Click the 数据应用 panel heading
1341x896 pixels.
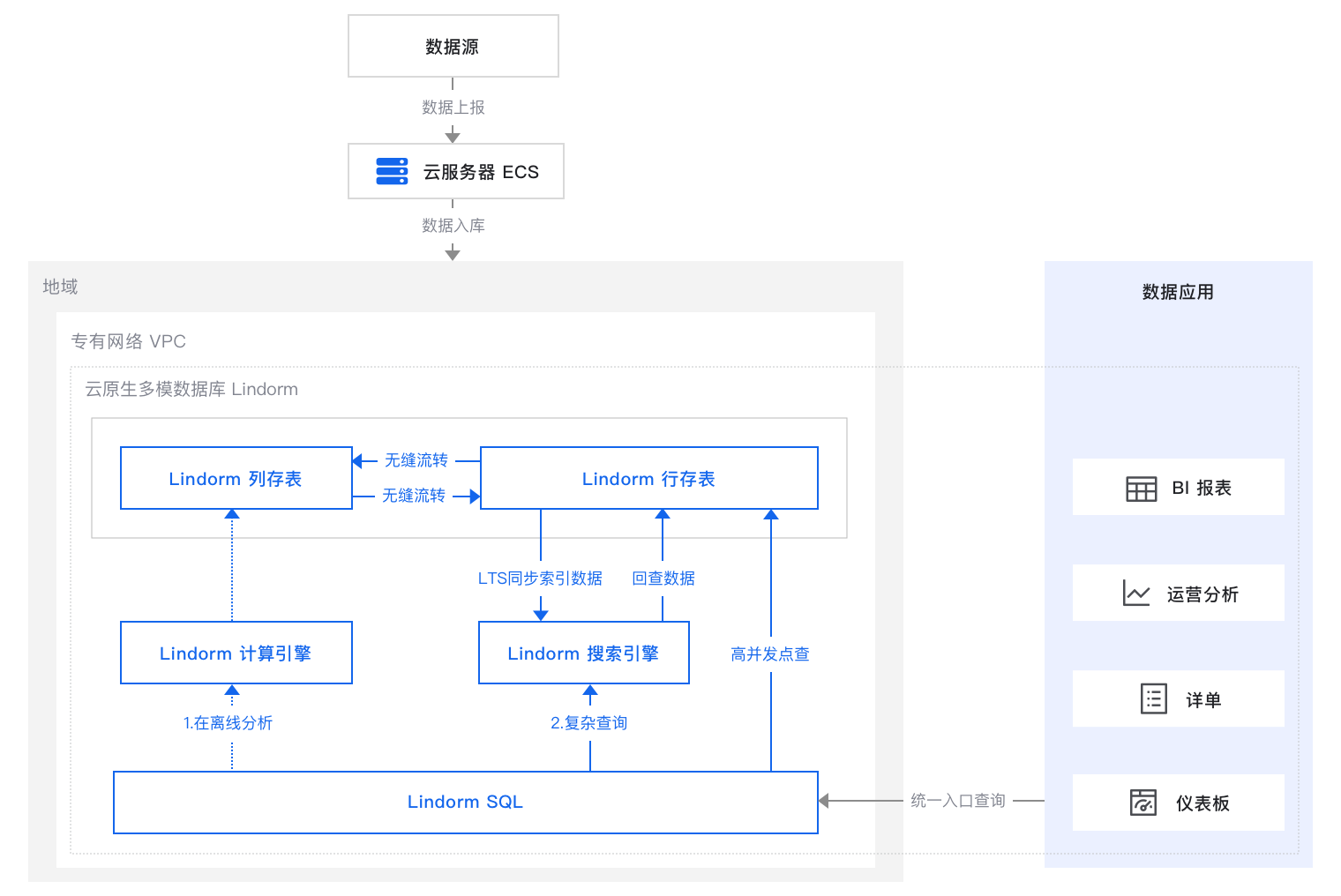click(1179, 292)
